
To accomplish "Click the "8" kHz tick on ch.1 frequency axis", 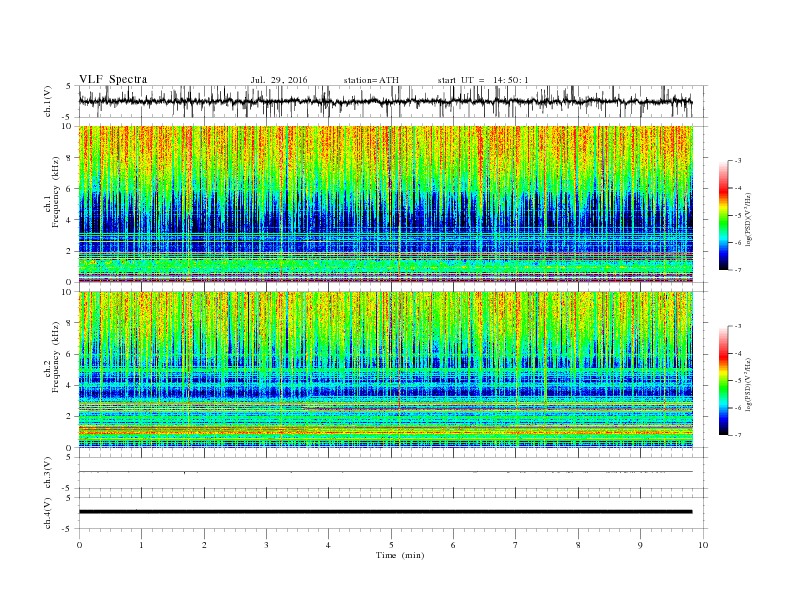I will 70,158.
